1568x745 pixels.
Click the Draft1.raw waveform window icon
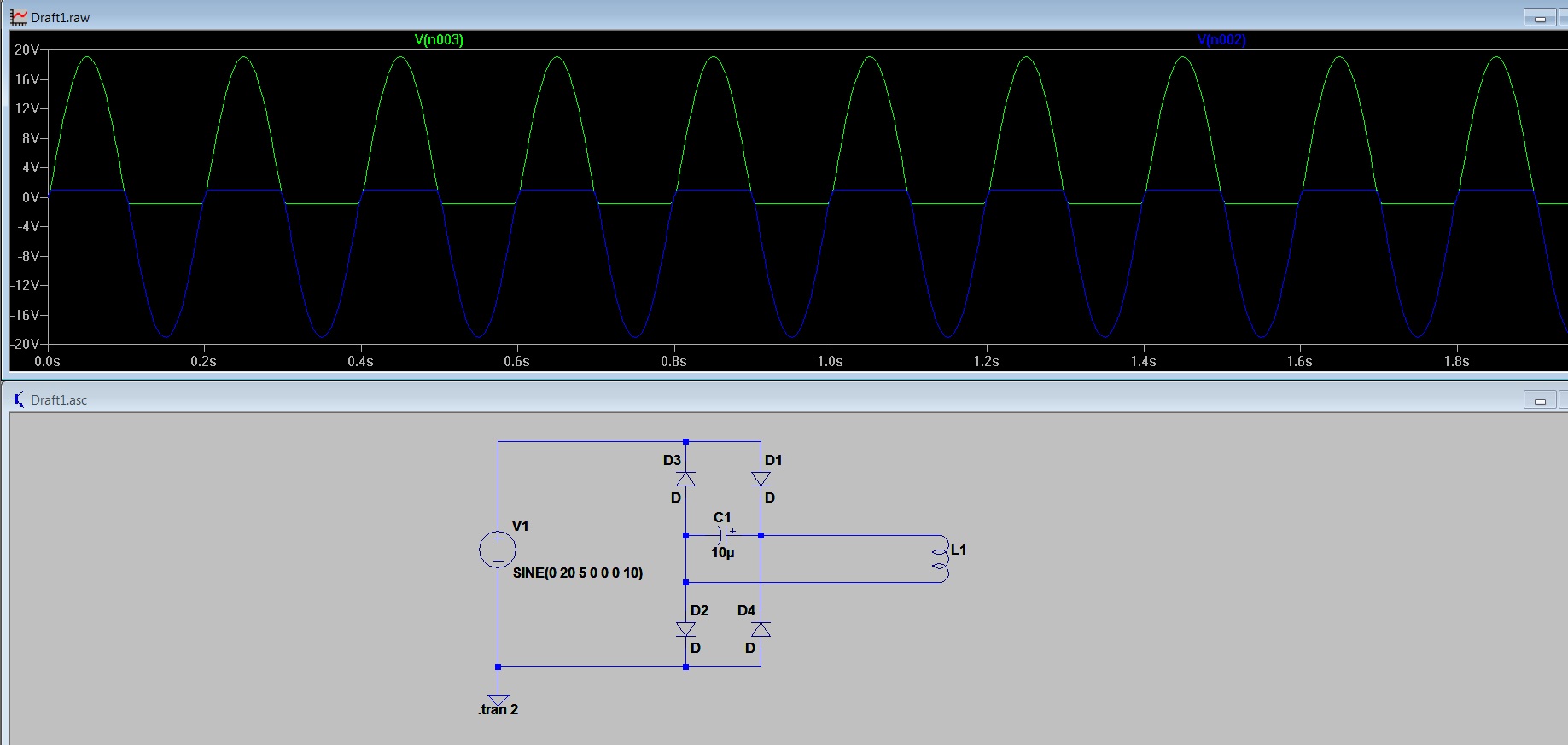tap(19, 17)
